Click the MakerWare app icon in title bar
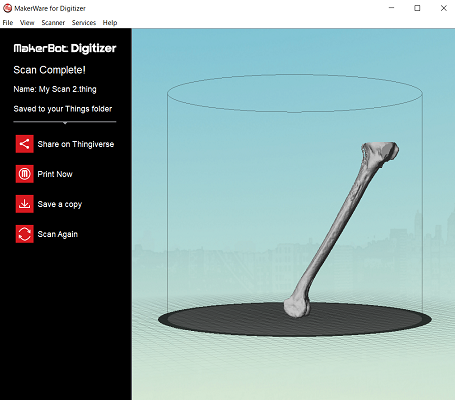Image resolution: width=455 pixels, height=400 pixels. pos(7,8)
